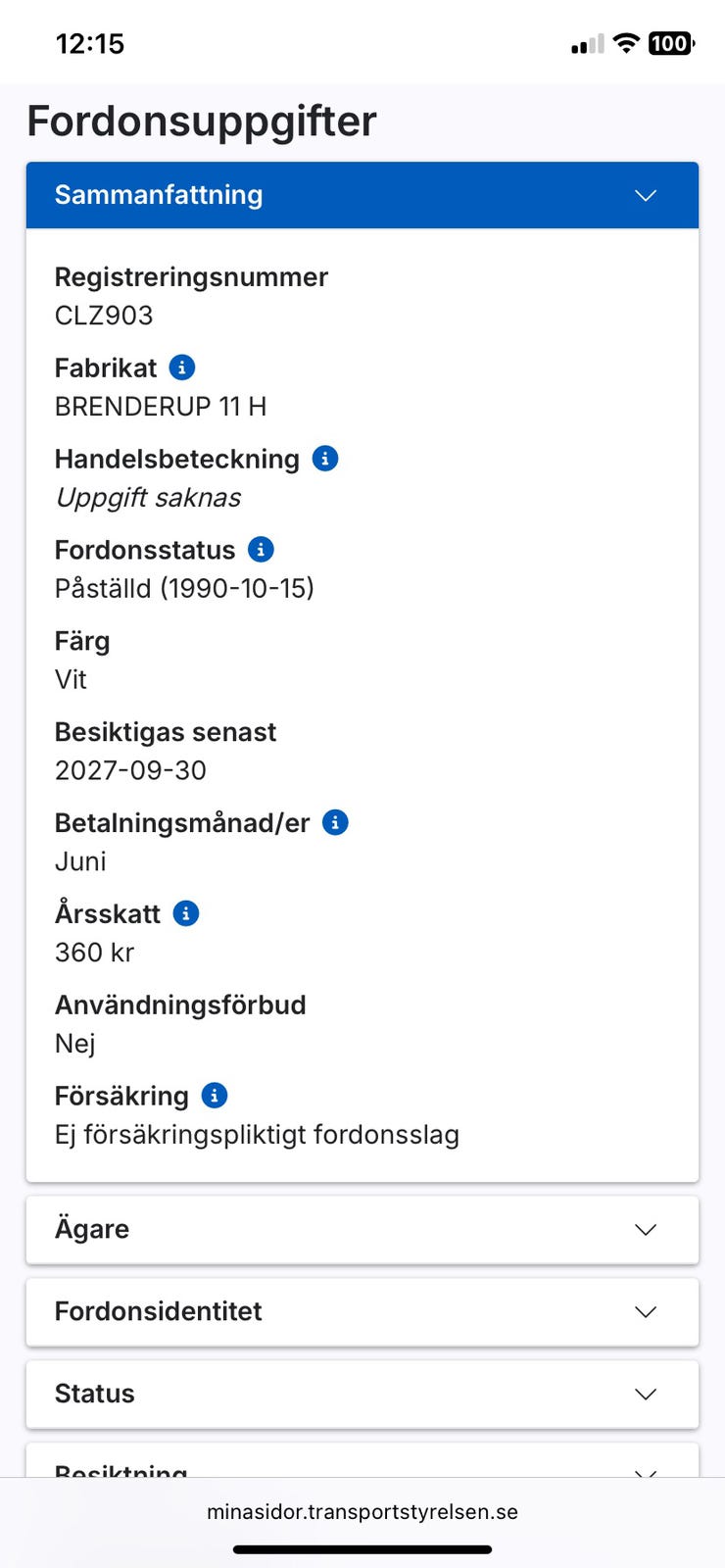Tap the Fordonsuppgifter page heading

tap(202, 122)
